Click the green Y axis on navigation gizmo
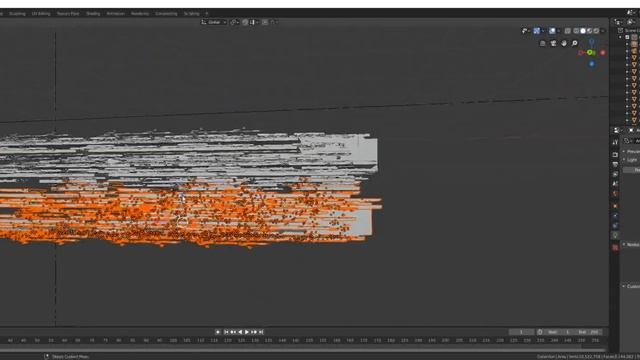Viewport: 640px width, 360px height. 590,52
